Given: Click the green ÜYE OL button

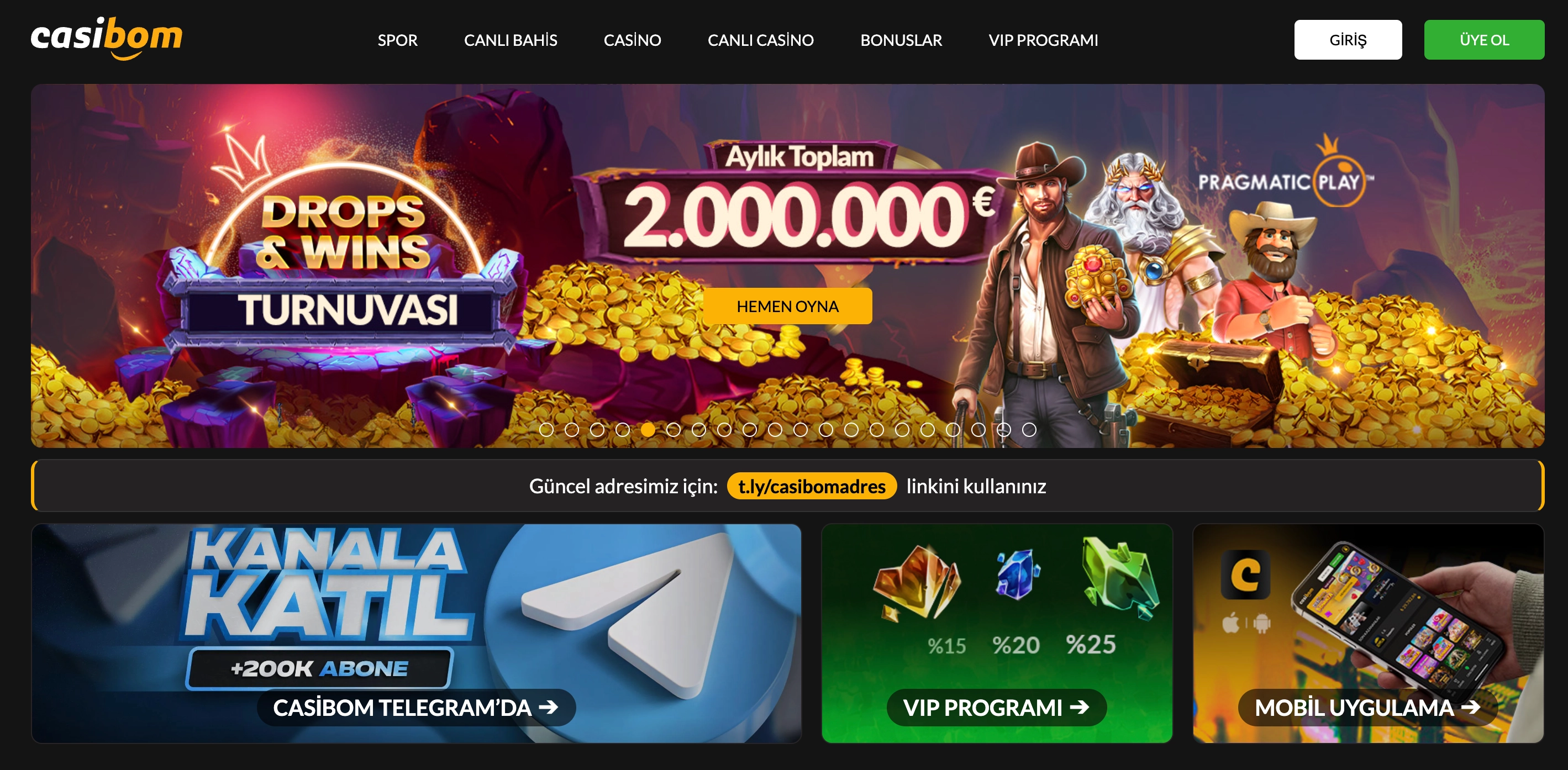Looking at the screenshot, I should (x=1483, y=40).
